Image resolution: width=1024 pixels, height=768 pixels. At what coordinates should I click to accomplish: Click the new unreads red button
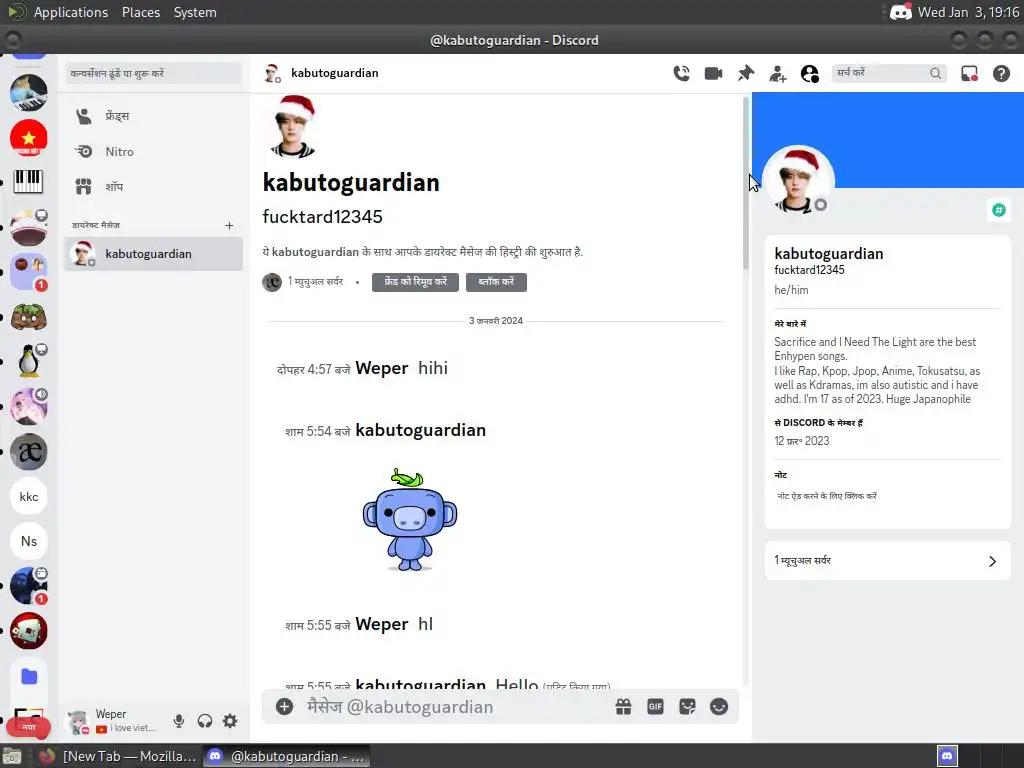(29, 727)
